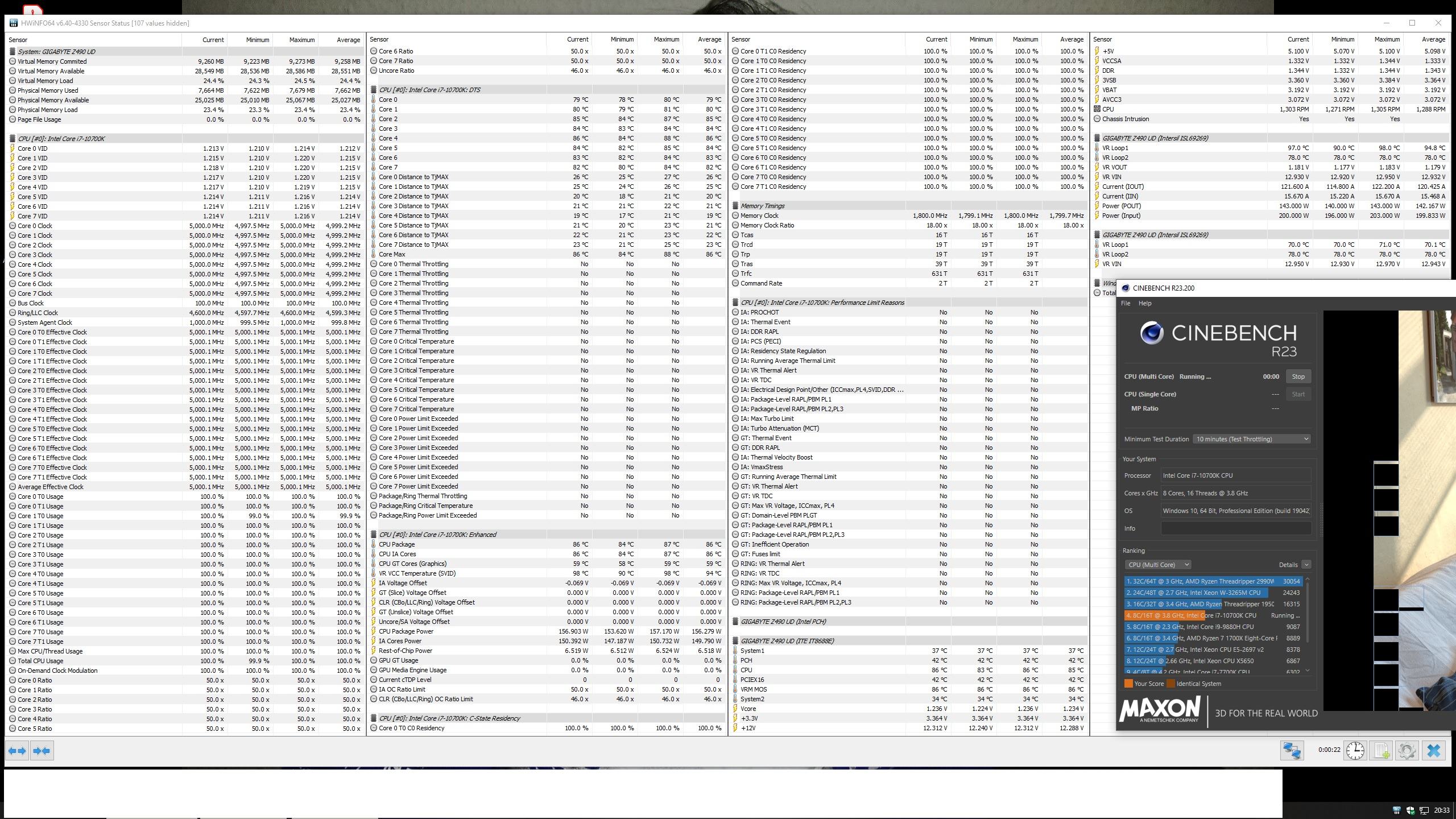The width and height of the screenshot is (1456, 819).
Task: Select the VR VCC Temperature (SVID) row
Action: point(547,573)
